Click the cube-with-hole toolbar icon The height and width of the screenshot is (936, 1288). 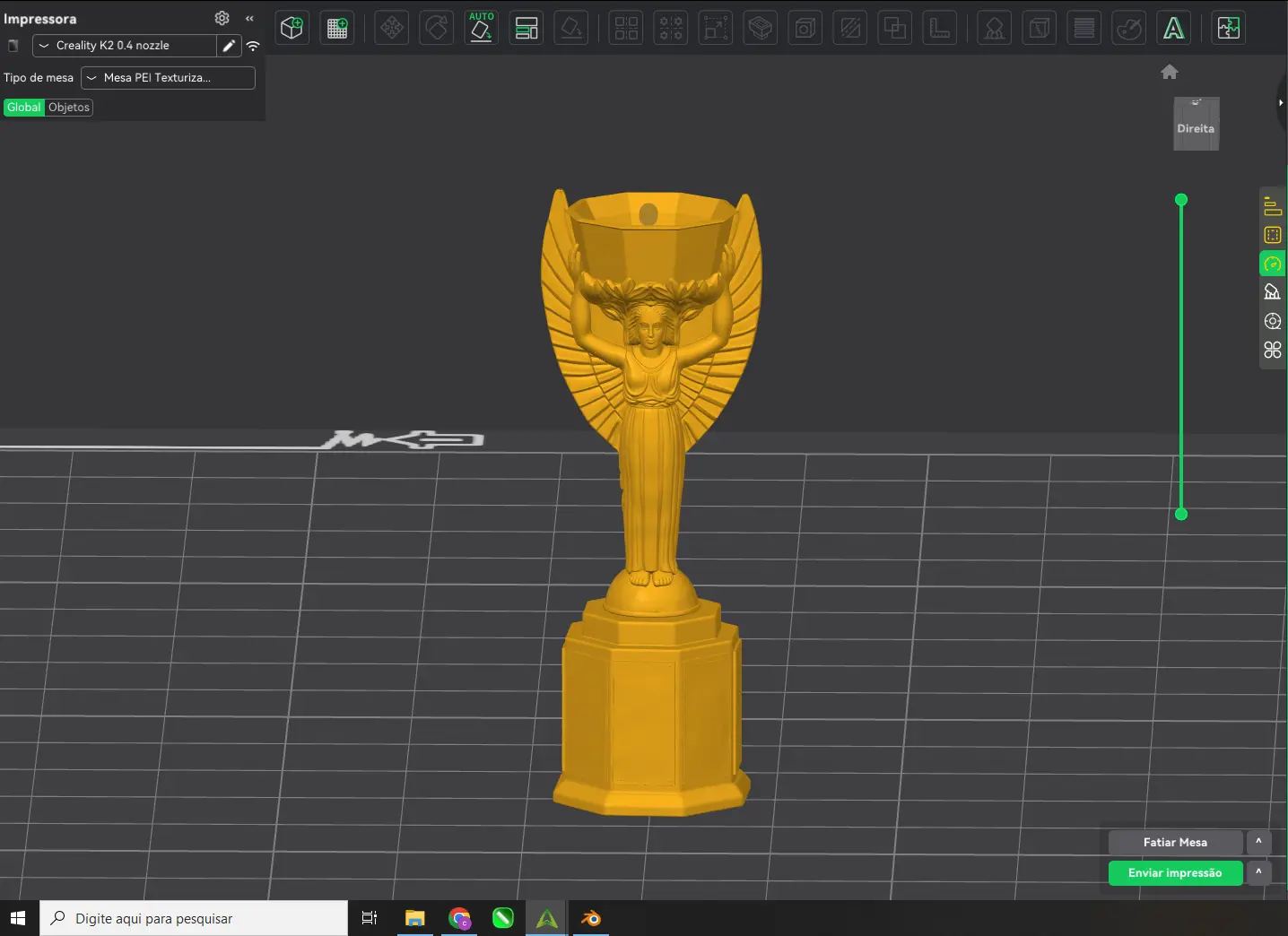click(x=805, y=28)
